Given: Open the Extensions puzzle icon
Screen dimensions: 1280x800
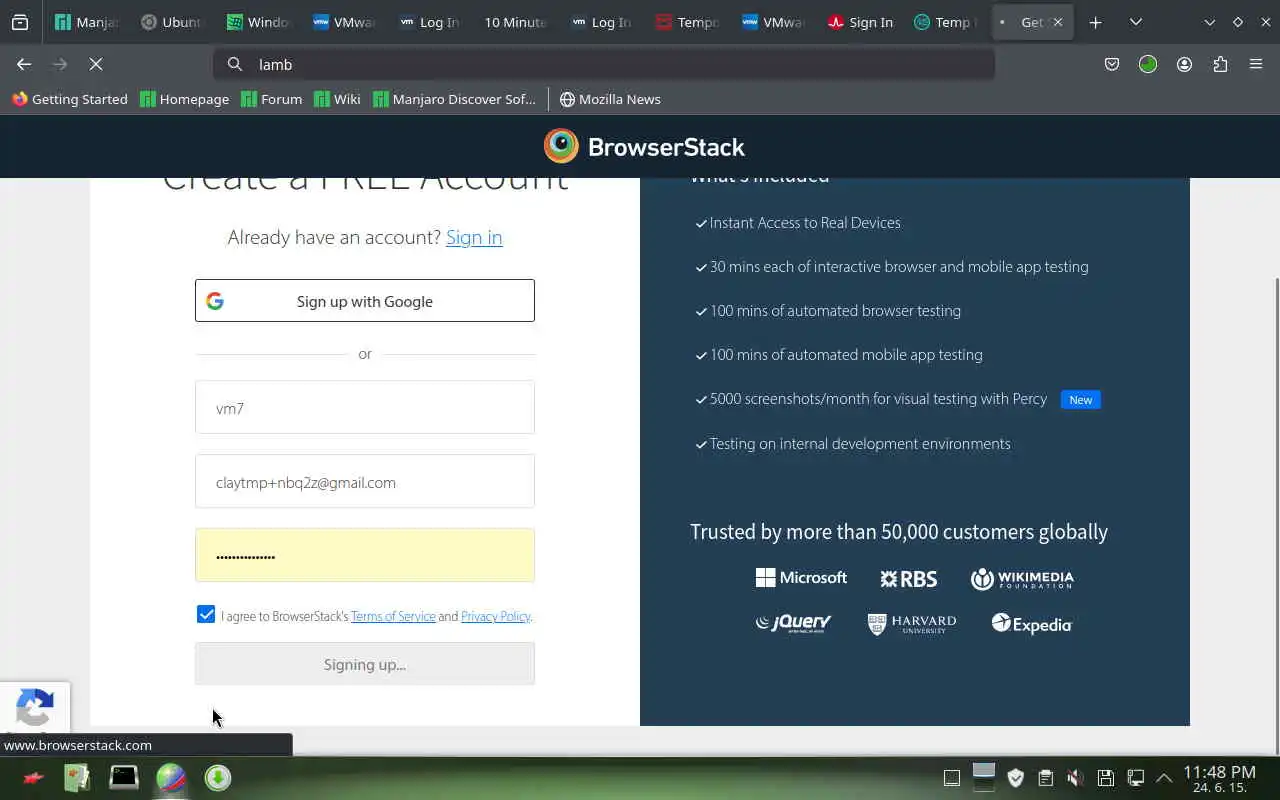Looking at the screenshot, I should coord(1220,64).
